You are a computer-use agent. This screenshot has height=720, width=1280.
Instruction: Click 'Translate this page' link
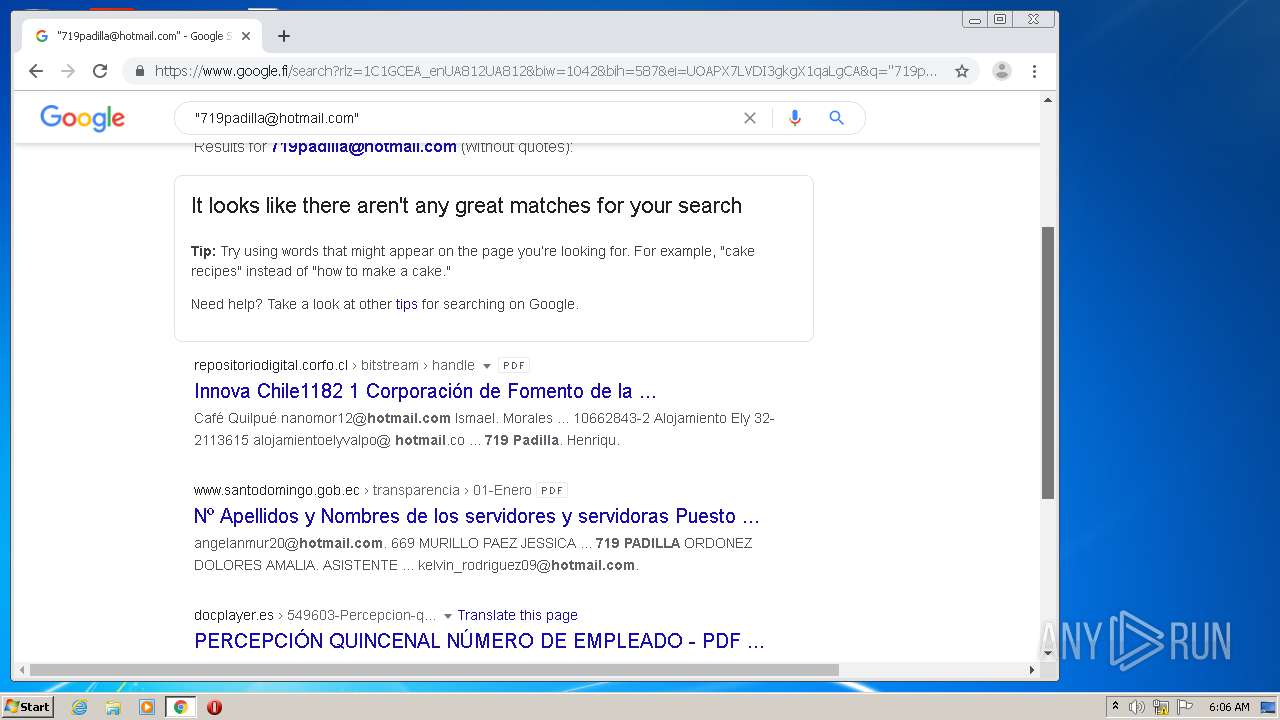[x=517, y=615]
